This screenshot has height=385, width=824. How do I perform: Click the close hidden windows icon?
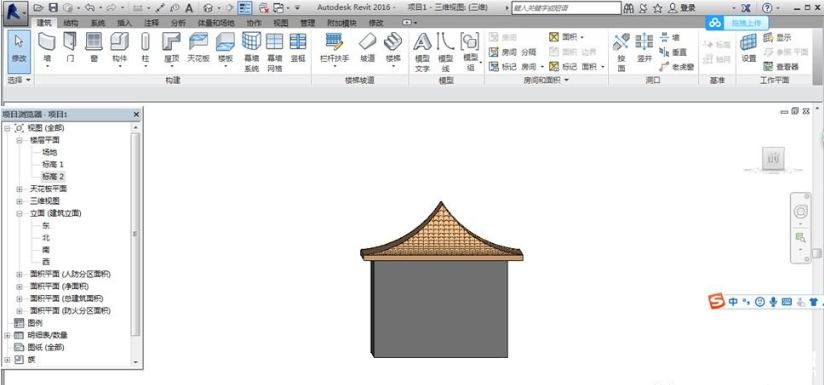264,8
